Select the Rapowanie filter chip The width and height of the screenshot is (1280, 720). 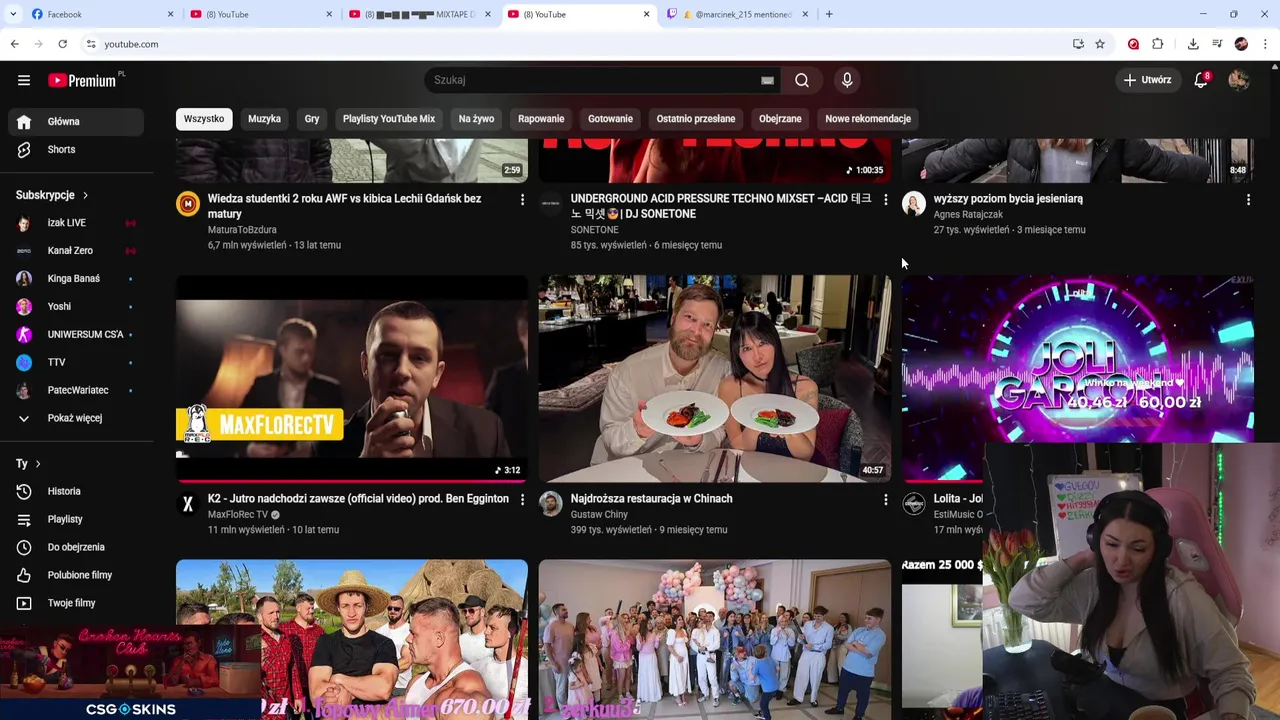(x=541, y=119)
